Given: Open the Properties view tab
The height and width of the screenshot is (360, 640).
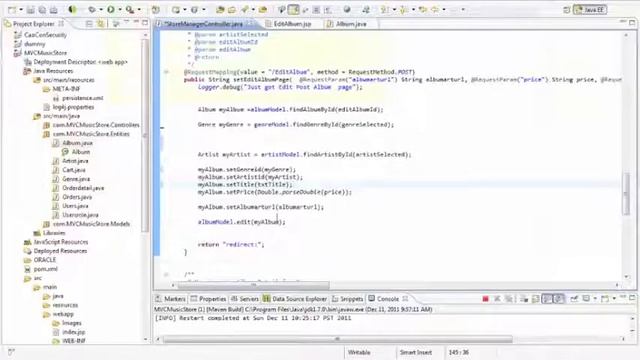Looking at the screenshot, I should coord(208,299).
